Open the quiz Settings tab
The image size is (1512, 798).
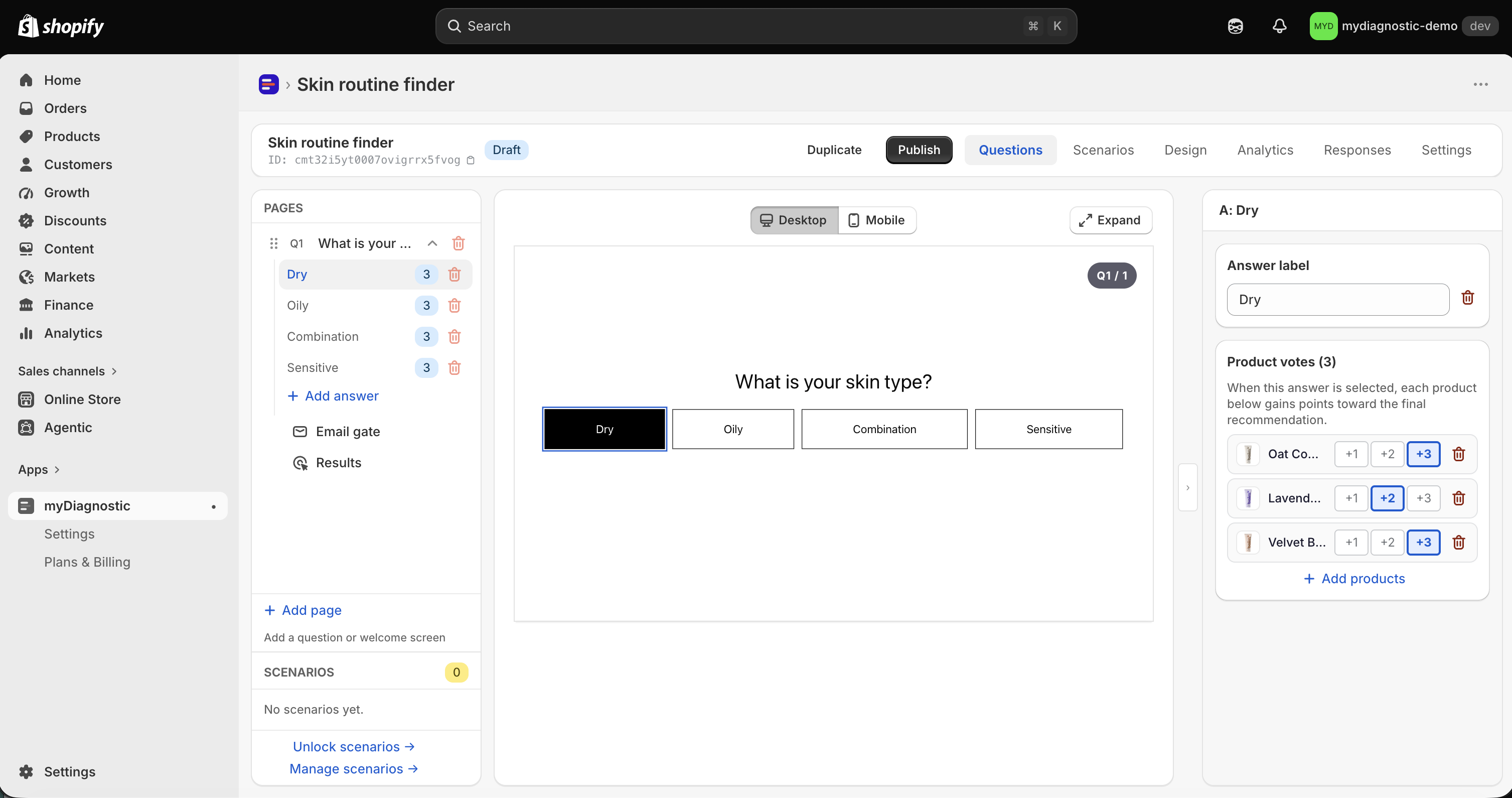(1446, 150)
